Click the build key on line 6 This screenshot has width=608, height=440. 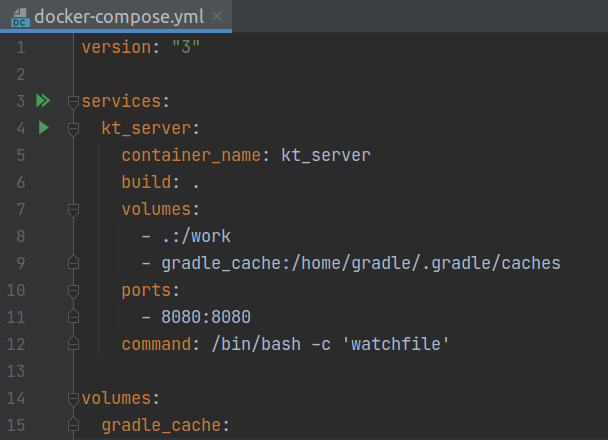[x=146, y=182]
